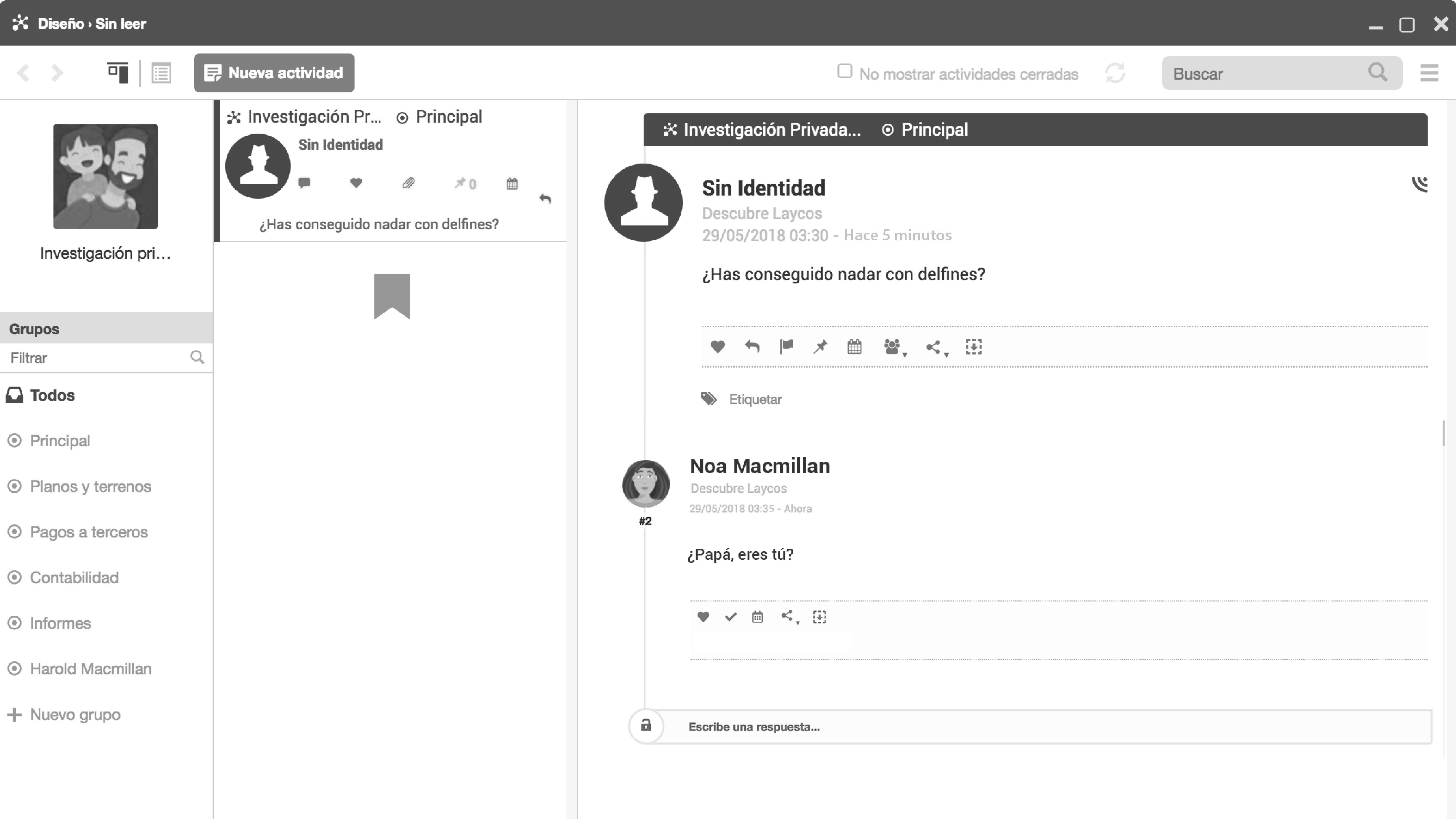Click the comments icon on the activity card
1456x819 pixels.
pos(304,183)
